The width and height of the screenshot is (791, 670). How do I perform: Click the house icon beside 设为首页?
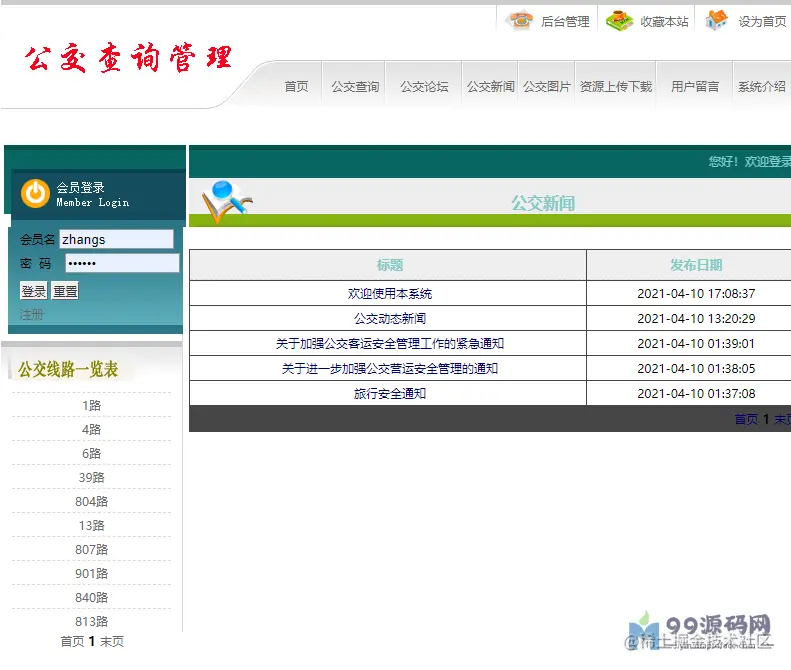tap(716, 21)
